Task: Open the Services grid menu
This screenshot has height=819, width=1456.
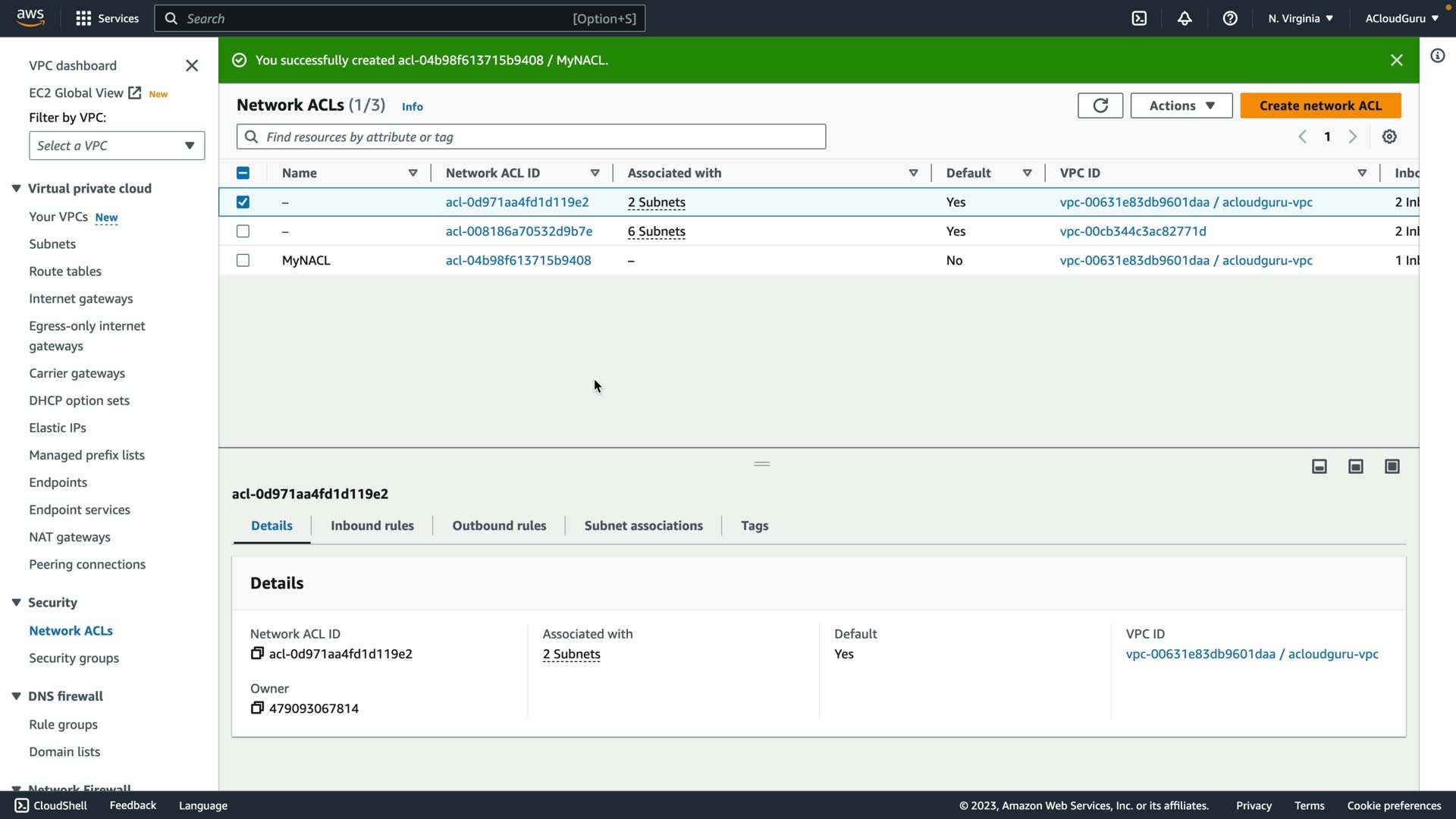Action: pyautogui.click(x=83, y=18)
